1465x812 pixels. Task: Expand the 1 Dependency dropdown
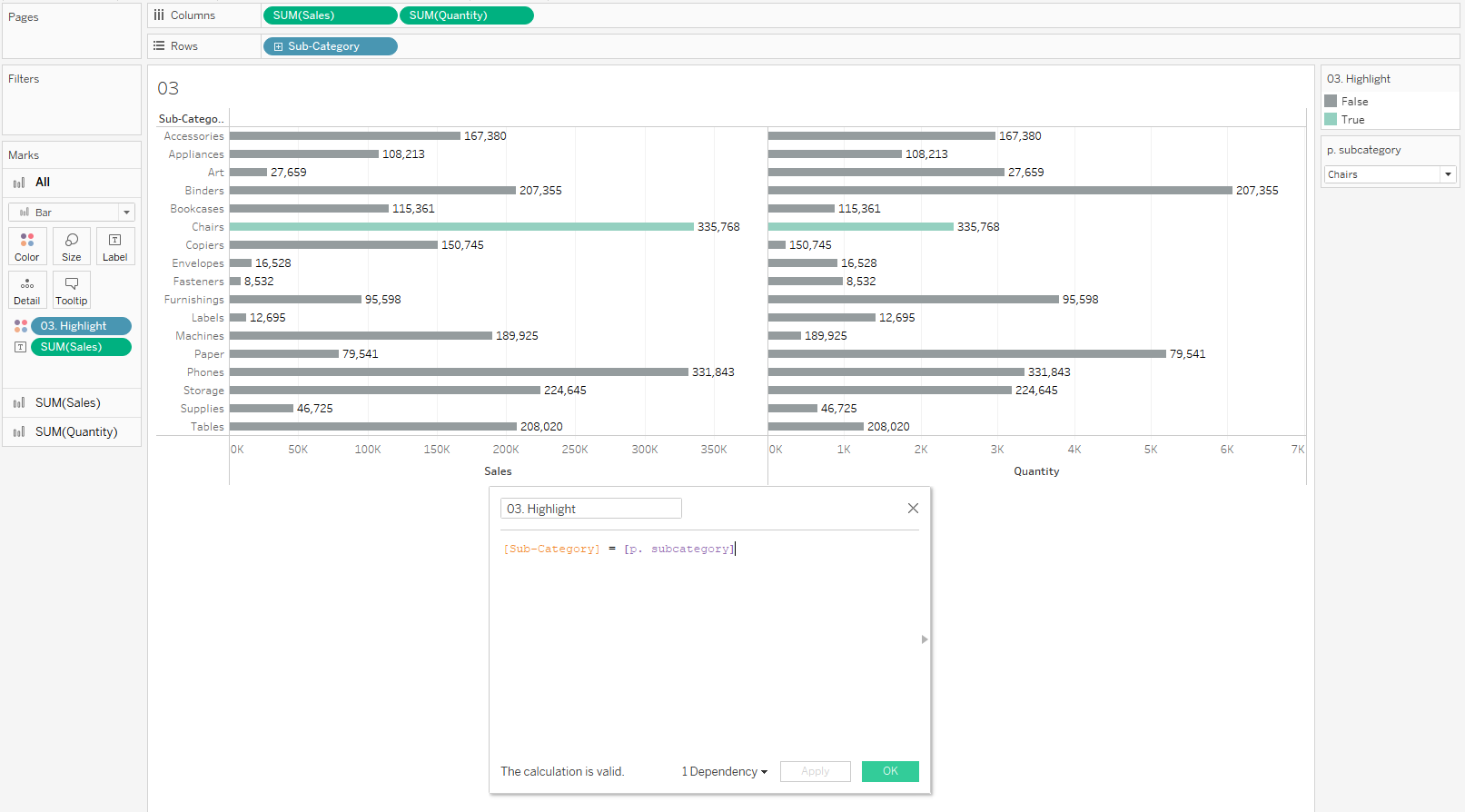click(725, 772)
